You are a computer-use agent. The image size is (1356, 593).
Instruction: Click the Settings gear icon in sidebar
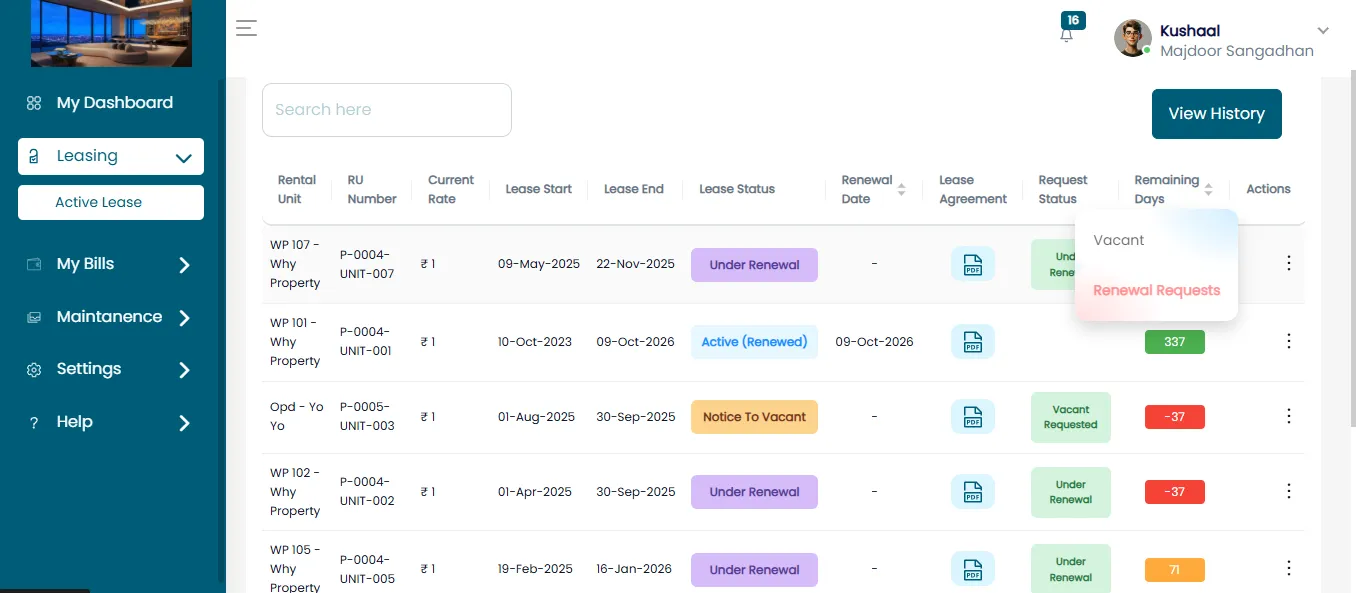point(34,370)
